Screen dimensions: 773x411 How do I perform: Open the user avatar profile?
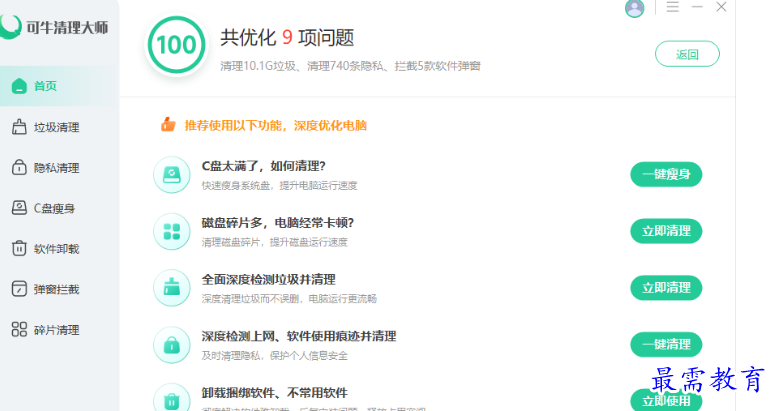pos(634,8)
